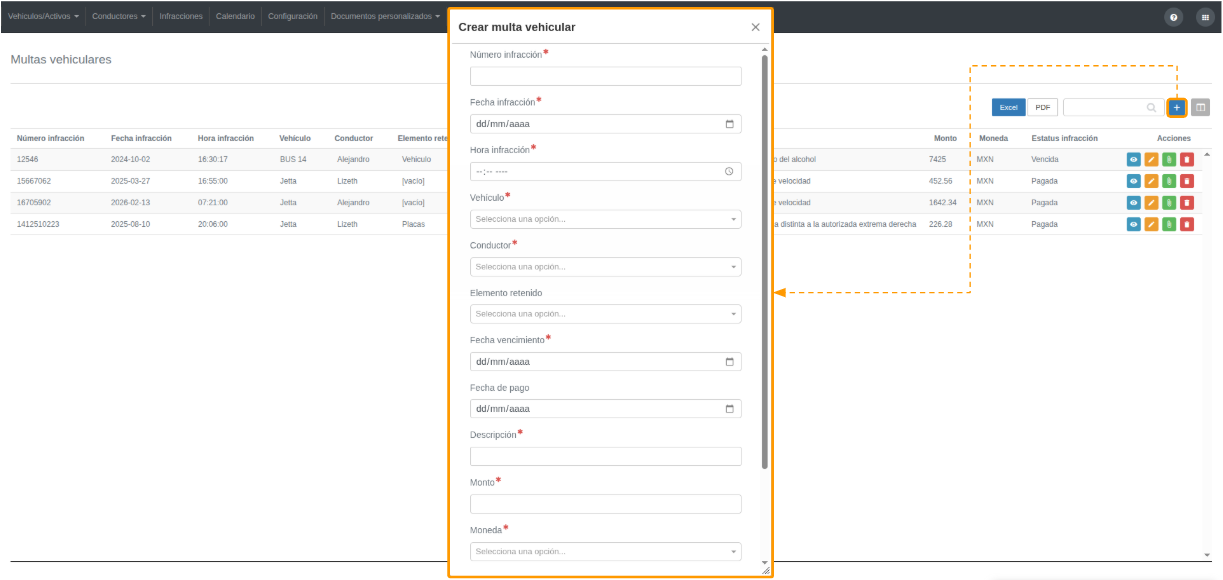1223x580 pixels.
Task: Open the apps grid icon in top bar
Action: tap(1203, 17)
